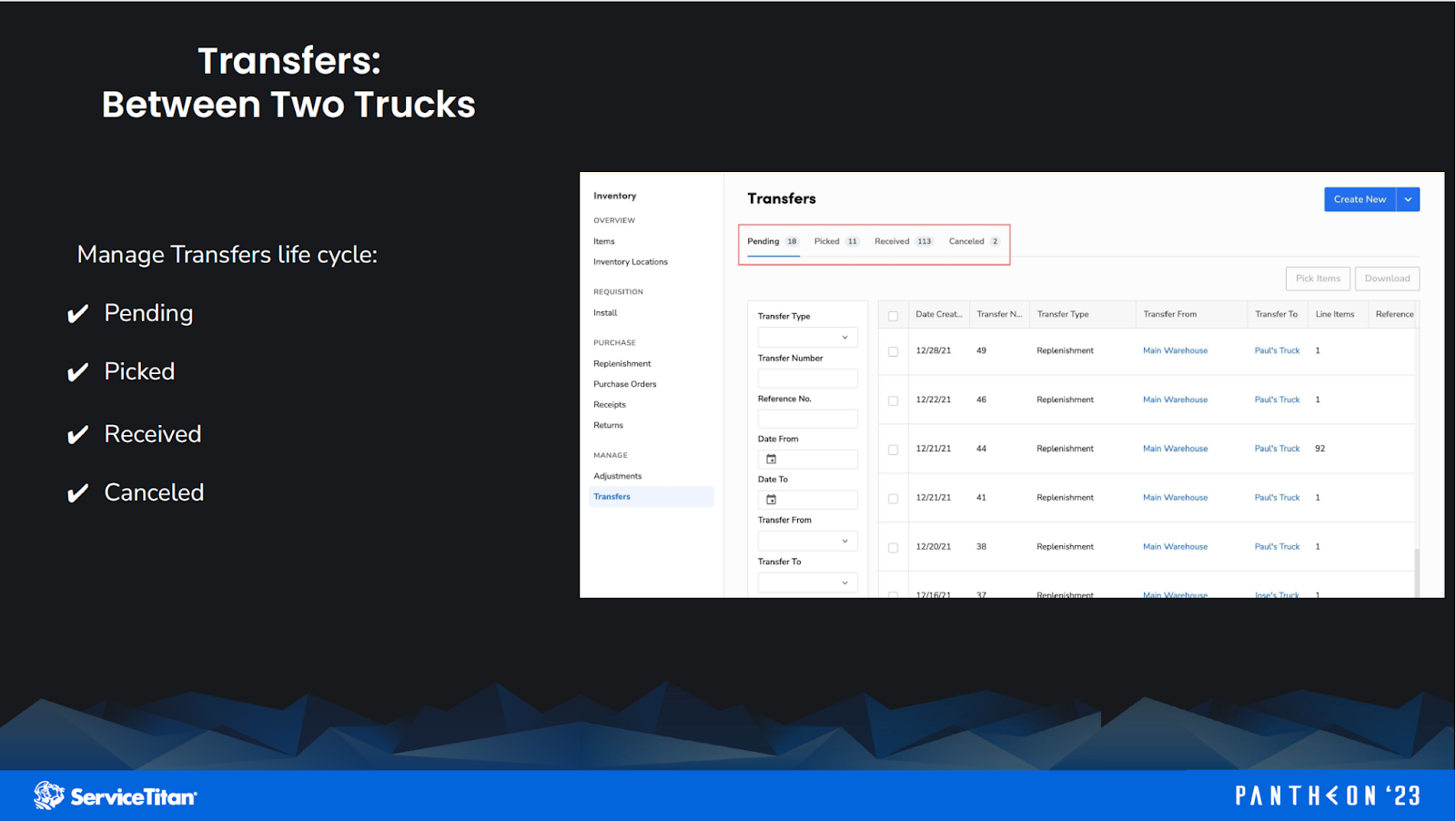
Task: Open the Main Warehouse link for transfer 49
Action: click(1175, 350)
